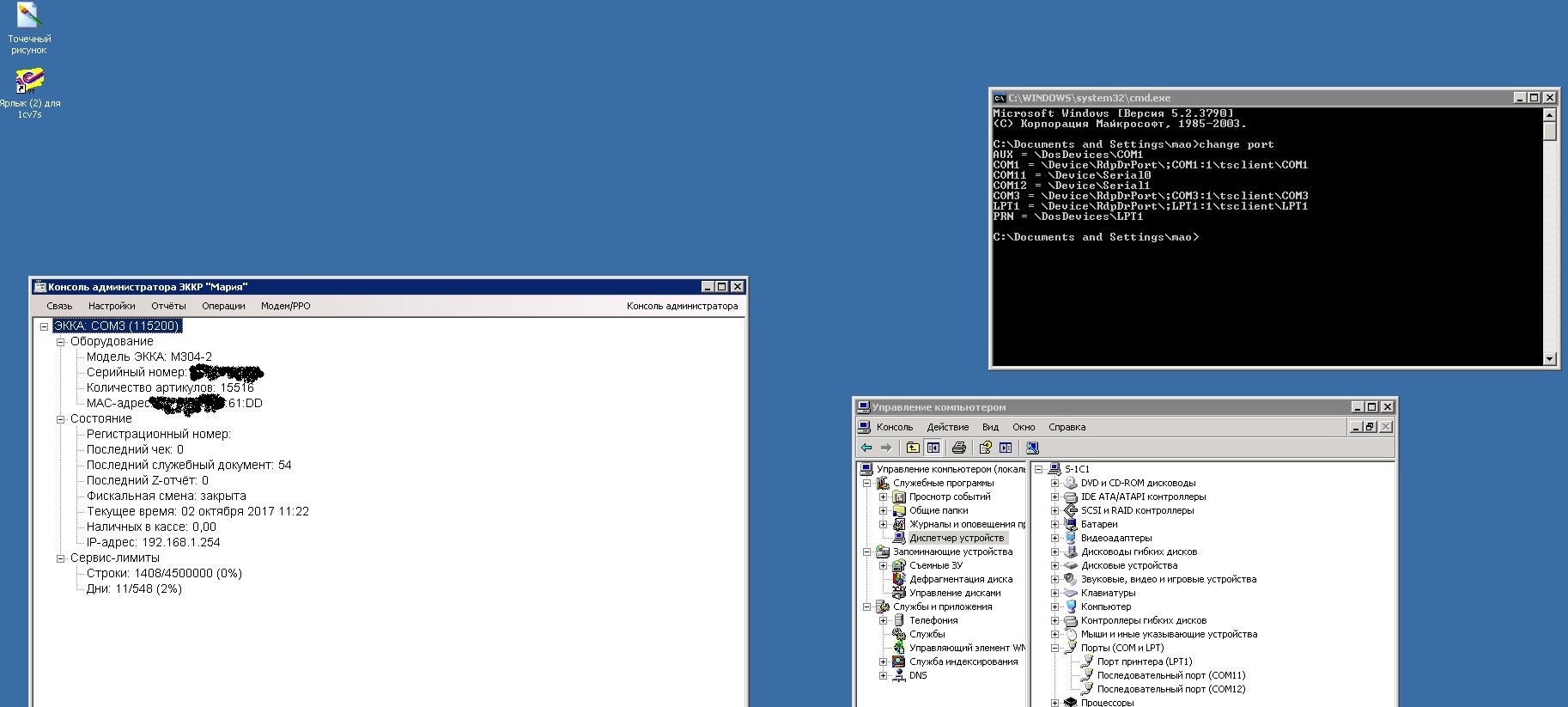Toggle the Show/Hide console tree toolbar icon
The height and width of the screenshot is (707, 1568).
point(933,448)
